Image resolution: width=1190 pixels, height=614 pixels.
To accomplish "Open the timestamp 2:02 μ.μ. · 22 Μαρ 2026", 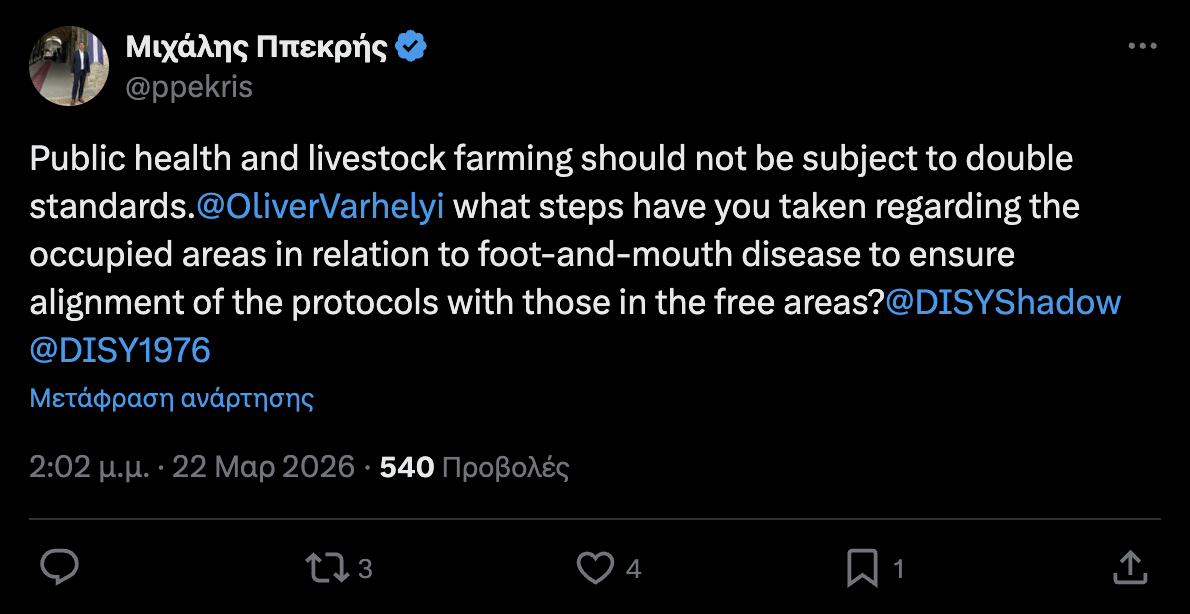I will pyautogui.click(x=192, y=467).
